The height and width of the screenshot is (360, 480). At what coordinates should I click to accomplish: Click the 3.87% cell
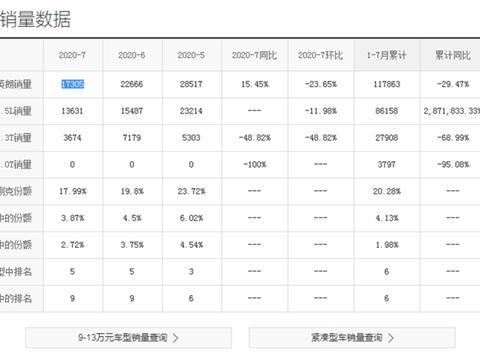click(x=73, y=218)
